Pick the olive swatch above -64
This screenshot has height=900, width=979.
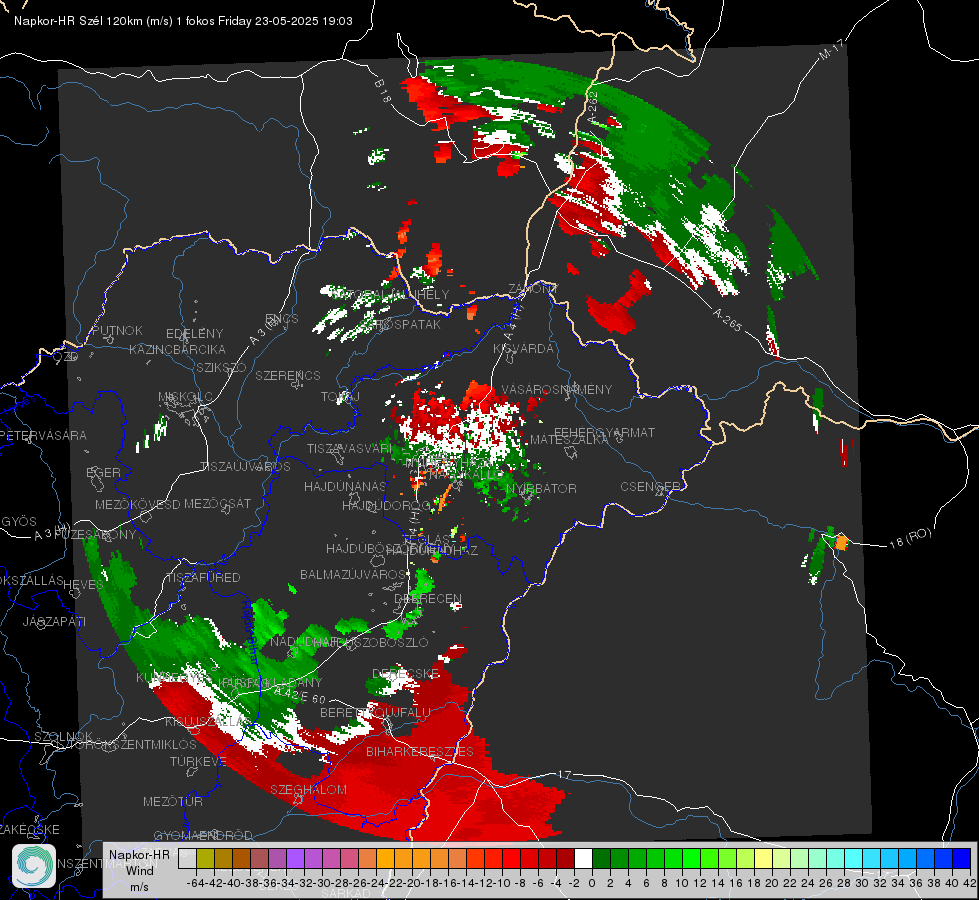pos(205,858)
